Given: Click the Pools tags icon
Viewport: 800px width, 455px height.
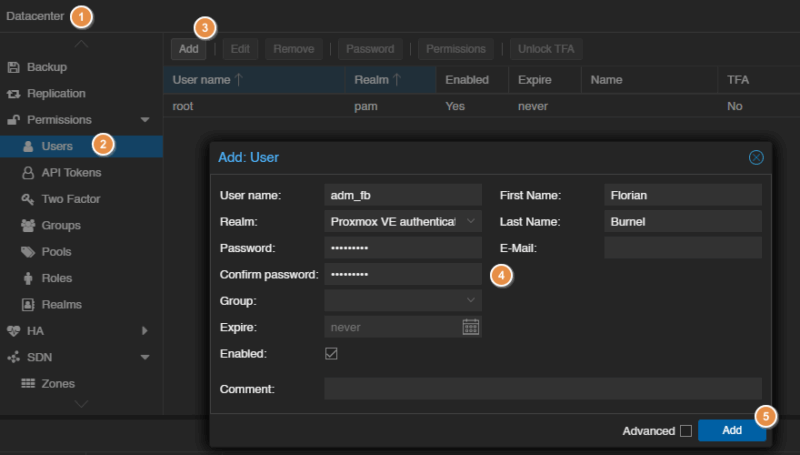Looking at the screenshot, I should 29,251.
